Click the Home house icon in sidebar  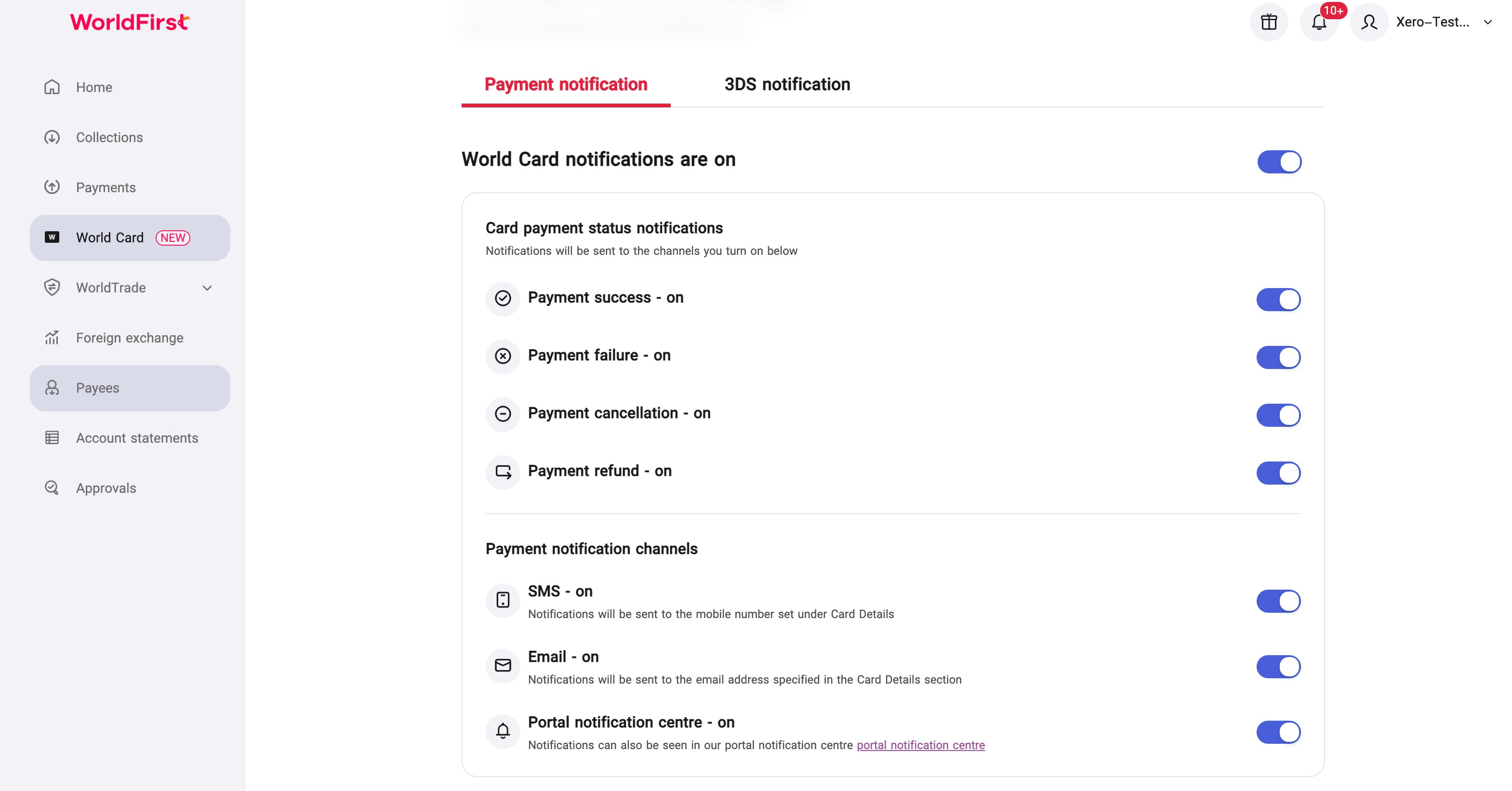pyautogui.click(x=52, y=87)
